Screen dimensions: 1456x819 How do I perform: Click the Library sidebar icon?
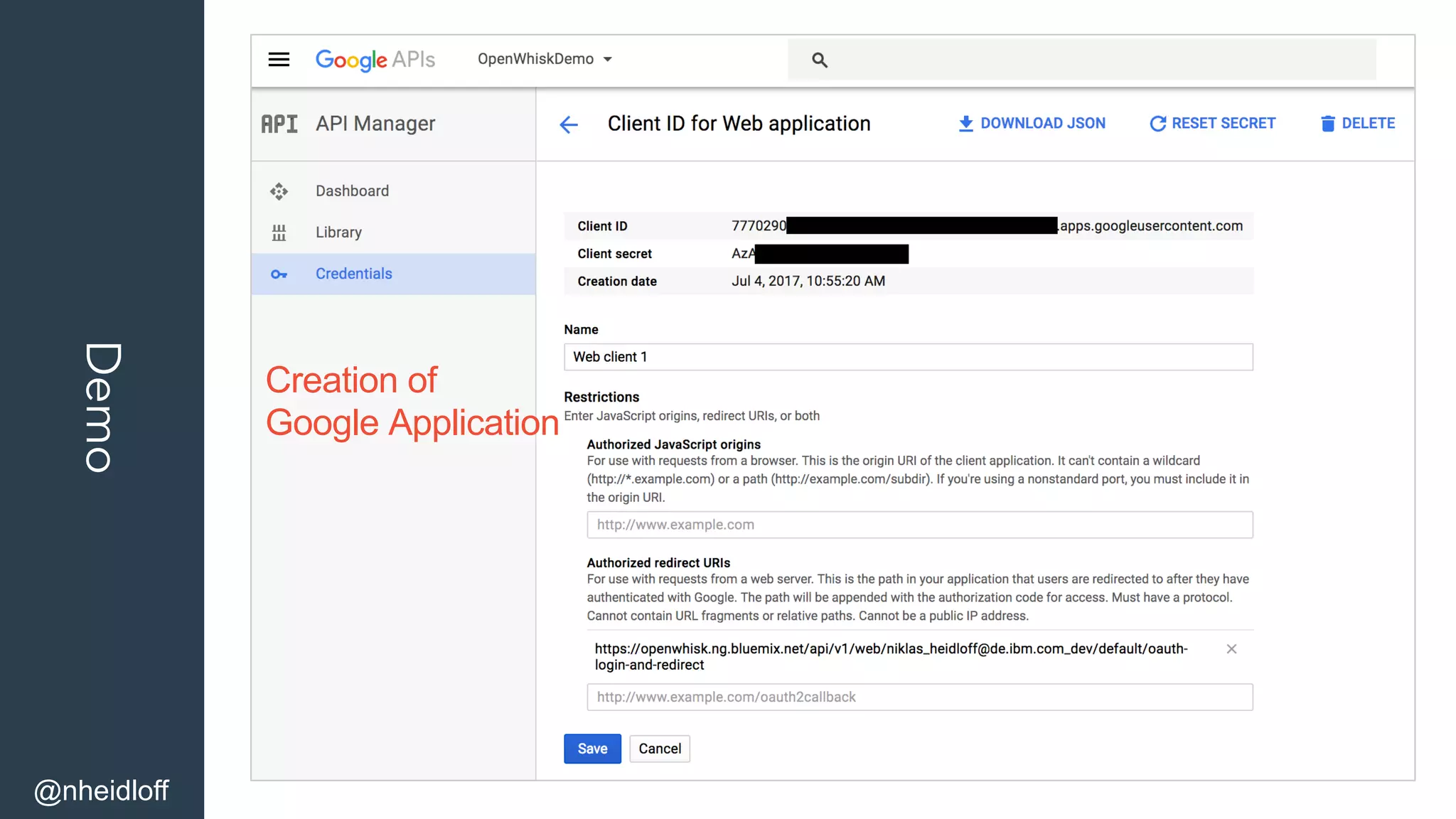(x=279, y=232)
